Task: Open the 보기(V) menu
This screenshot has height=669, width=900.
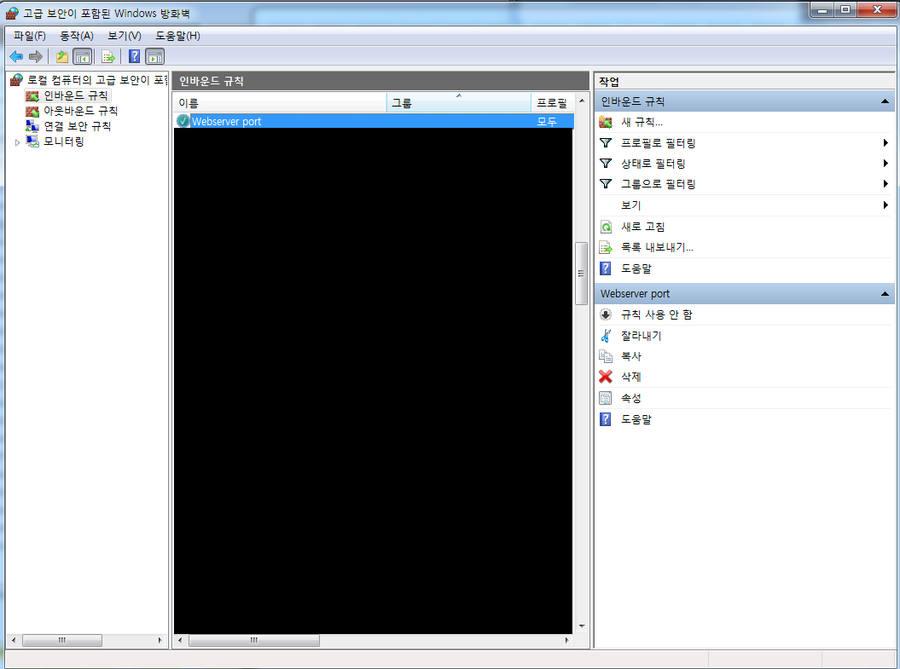Action: pyautogui.click(x=124, y=36)
